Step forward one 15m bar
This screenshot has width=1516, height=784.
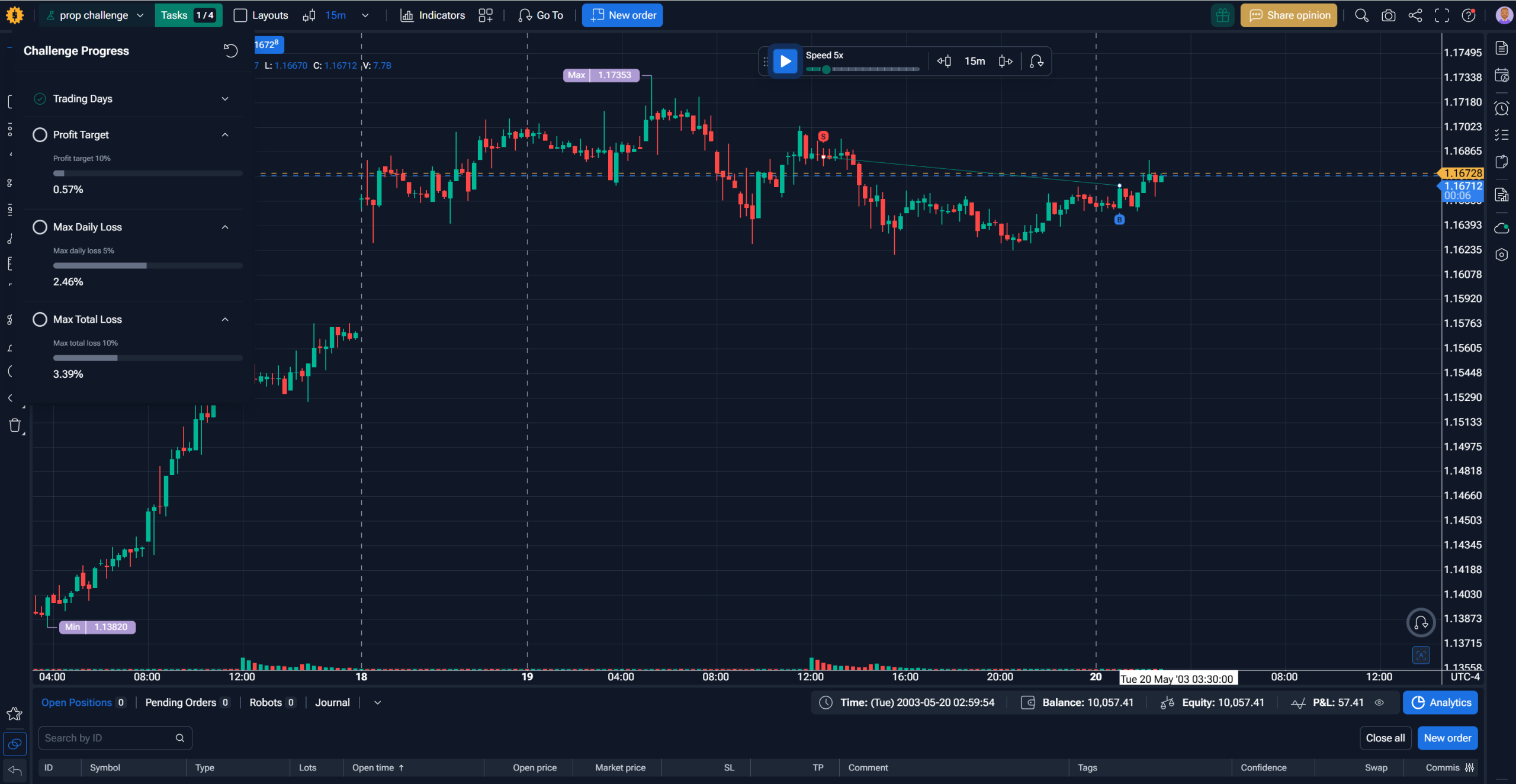click(x=1006, y=61)
